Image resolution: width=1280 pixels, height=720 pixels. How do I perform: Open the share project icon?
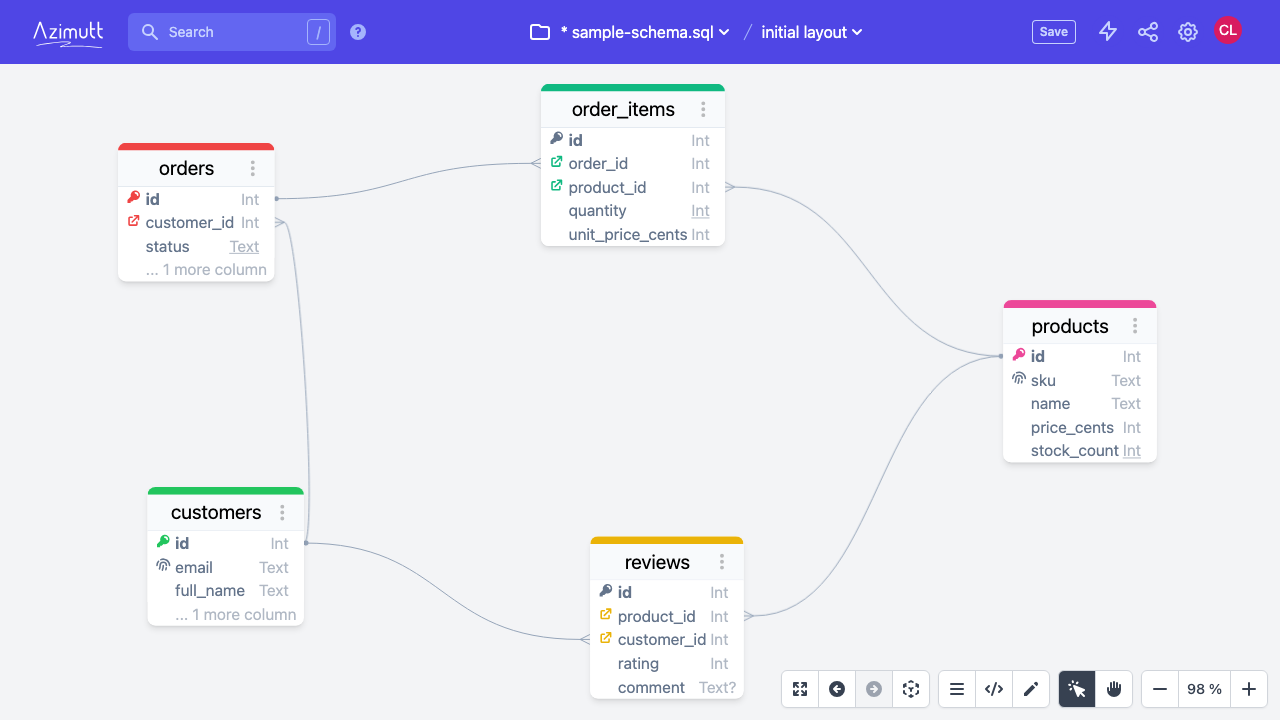(x=1148, y=32)
